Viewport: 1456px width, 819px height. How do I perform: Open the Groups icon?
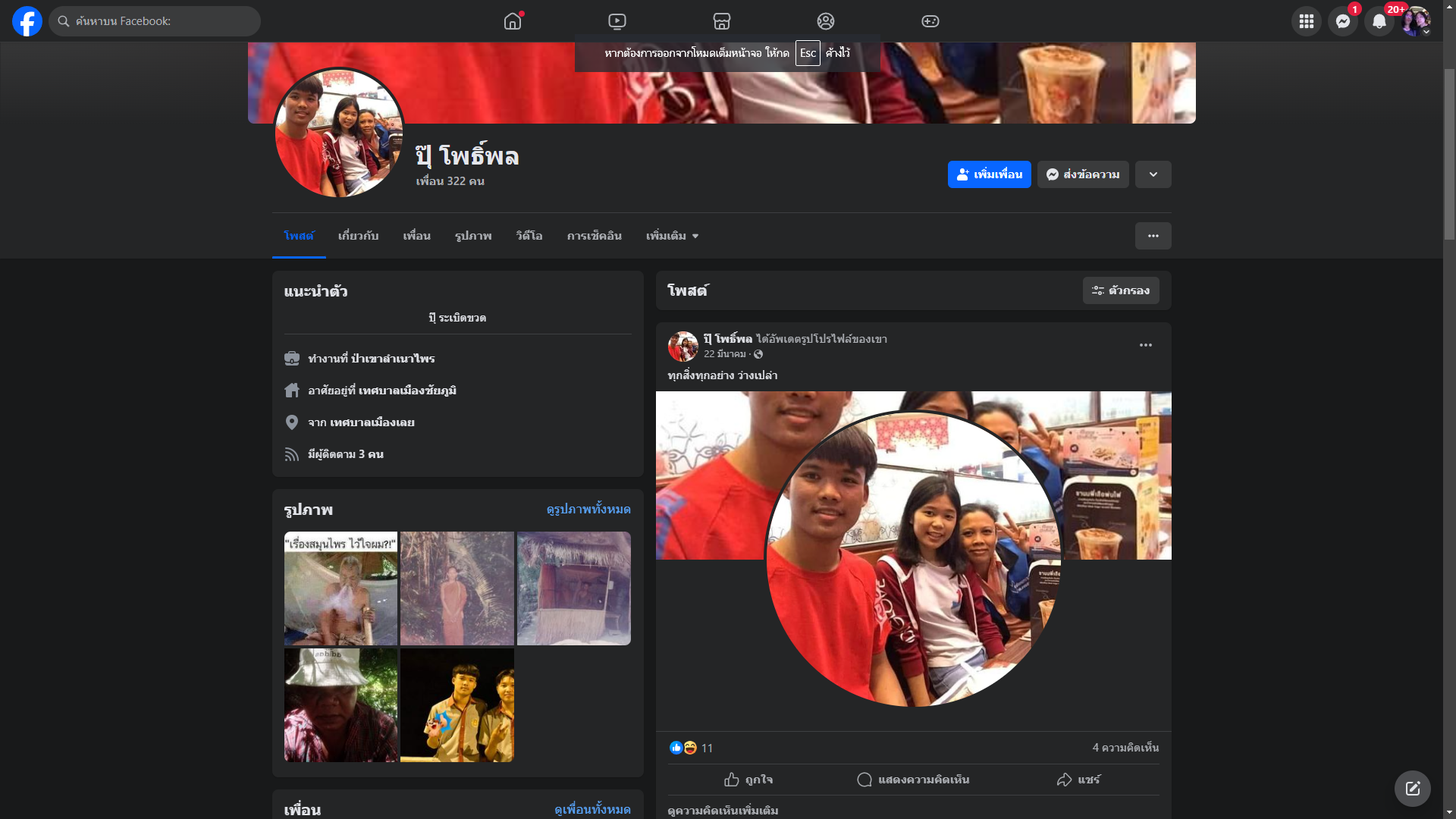[x=826, y=21]
